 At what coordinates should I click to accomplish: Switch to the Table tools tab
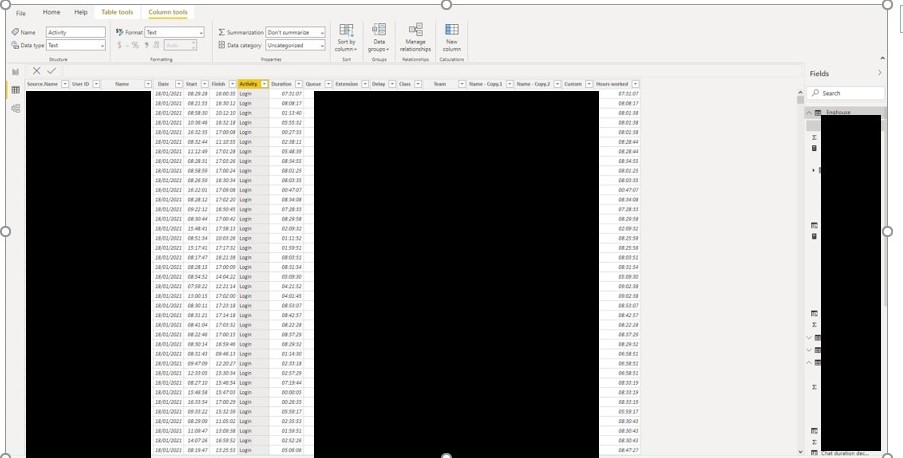point(117,12)
